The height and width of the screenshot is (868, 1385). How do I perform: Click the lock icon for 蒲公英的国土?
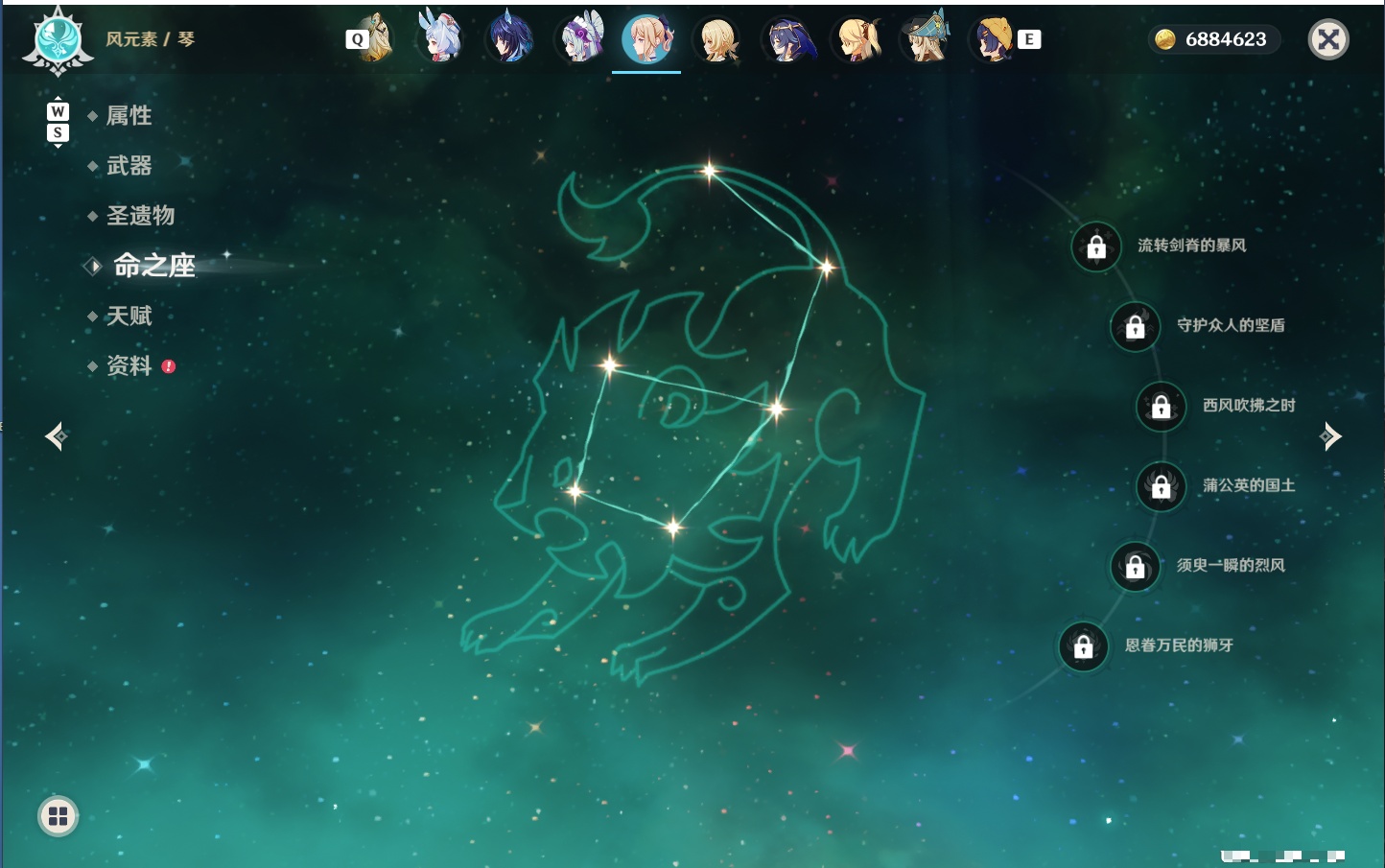coord(1162,486)
